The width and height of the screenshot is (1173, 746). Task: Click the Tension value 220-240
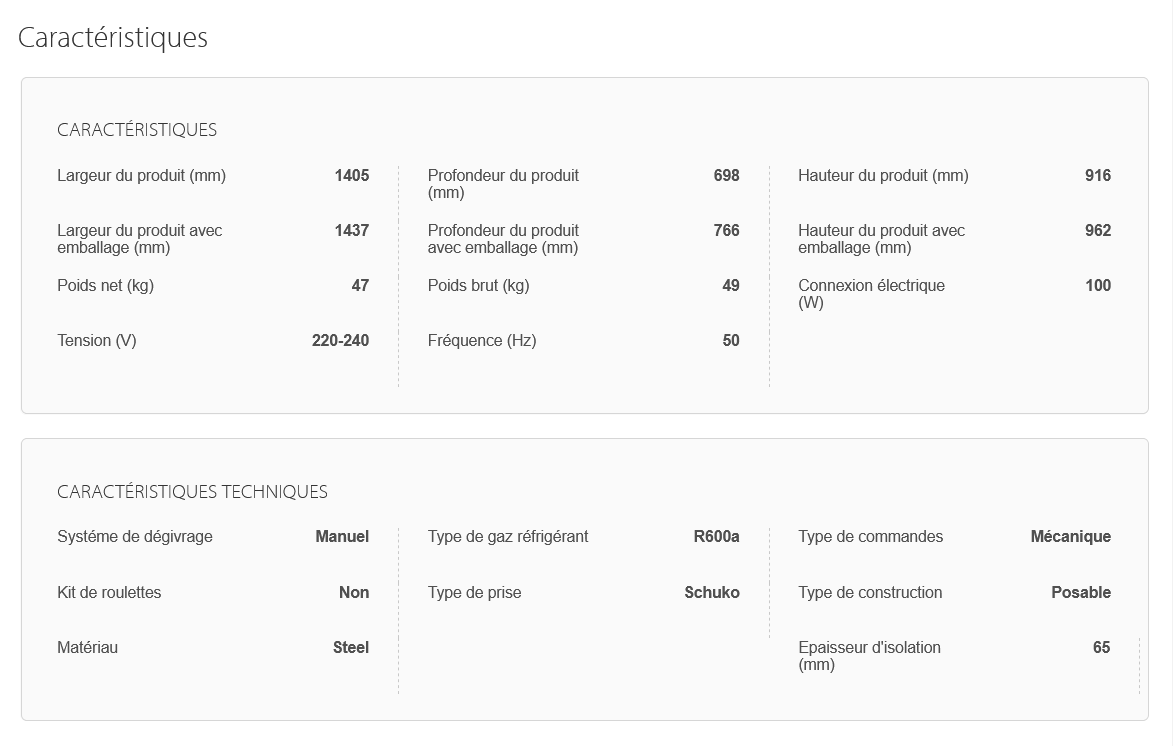(340, 340)
